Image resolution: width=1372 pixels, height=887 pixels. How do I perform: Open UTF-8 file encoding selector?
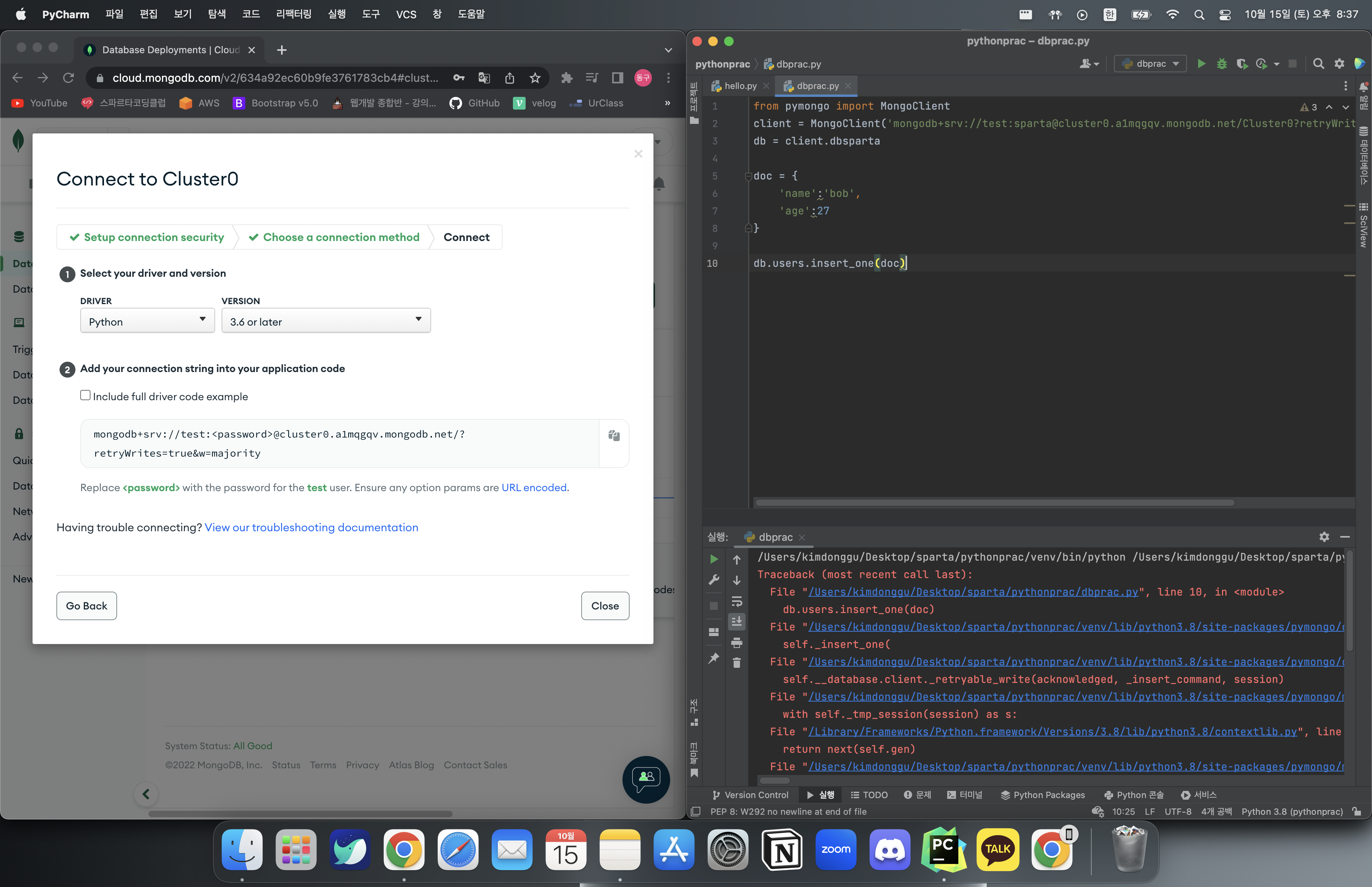pyautogui.click(x=1178, y=812)
